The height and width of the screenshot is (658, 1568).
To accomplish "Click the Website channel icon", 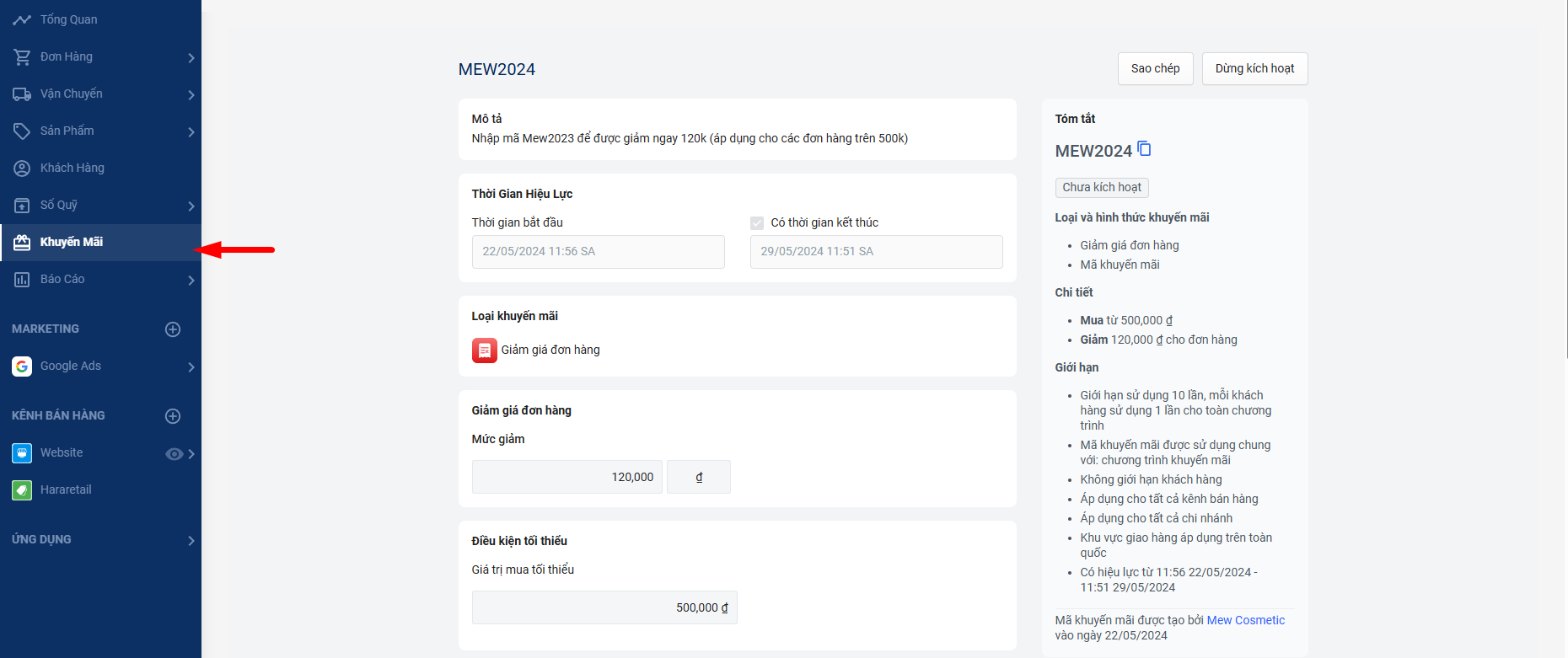I will 22,452.
